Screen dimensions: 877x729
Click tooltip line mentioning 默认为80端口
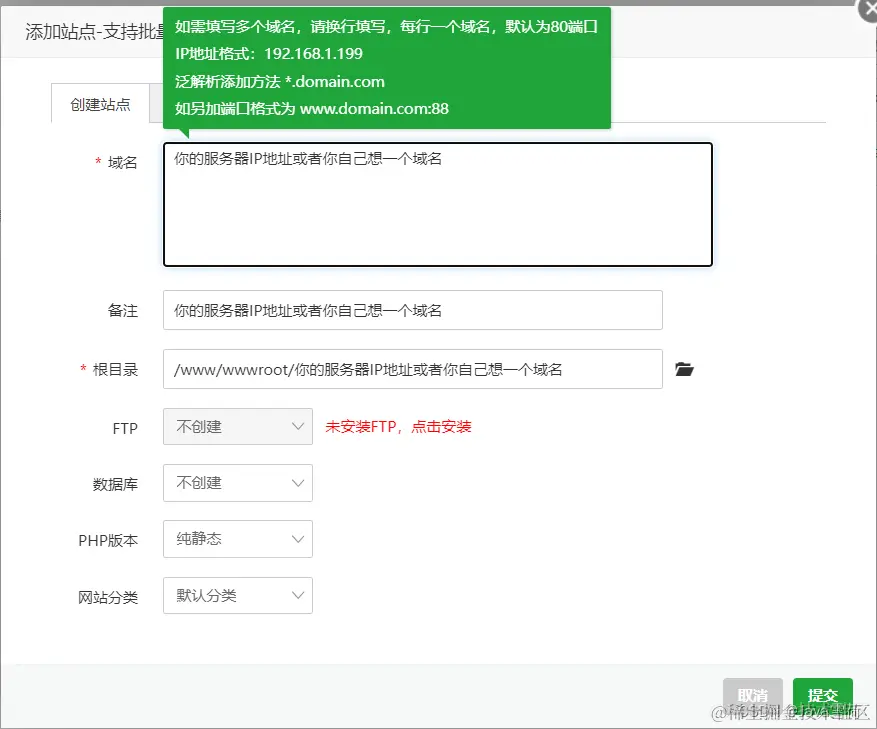[386, 26]
